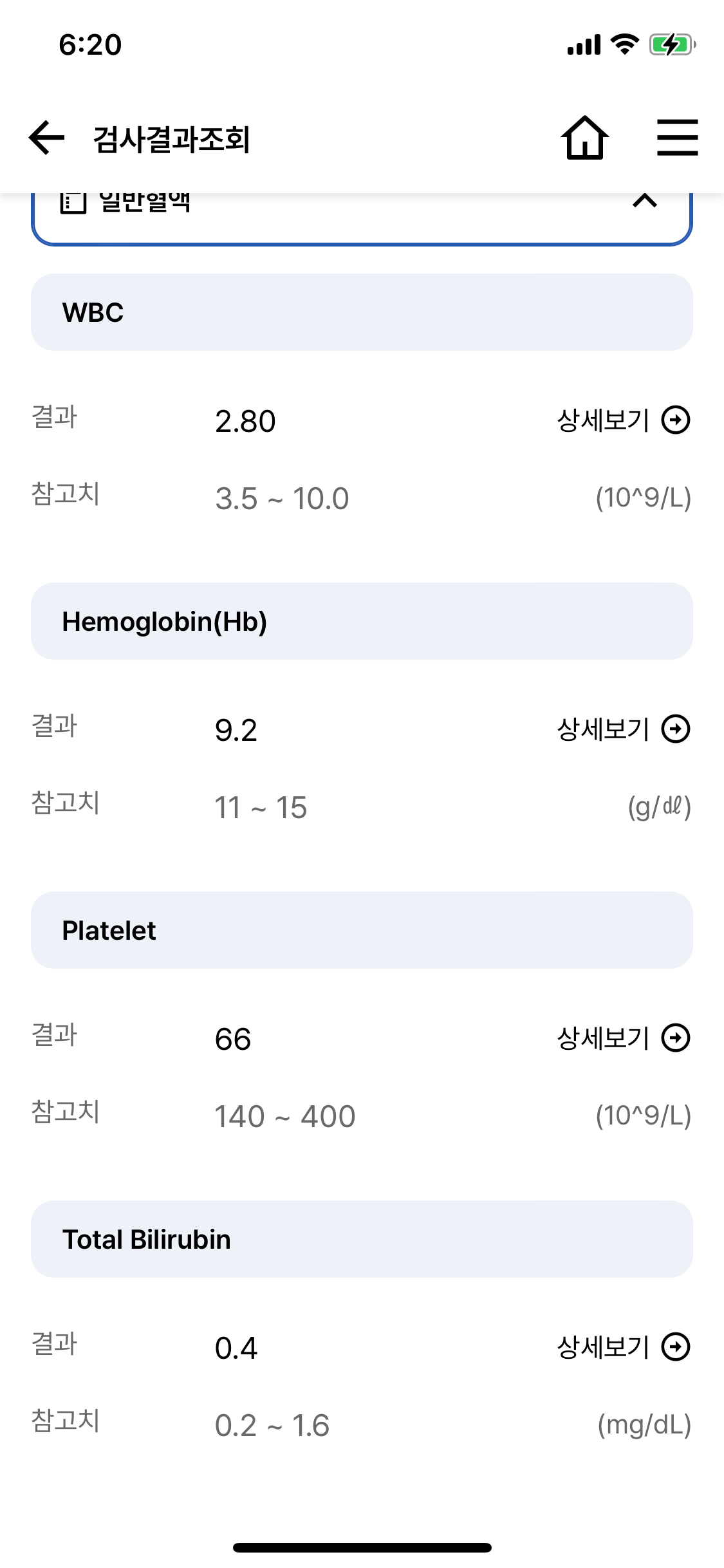Tap 상세보기 link for Total Bilirubin
Image resolution: width=724 pixels, height=1568 pixels.
point(604,1347)
